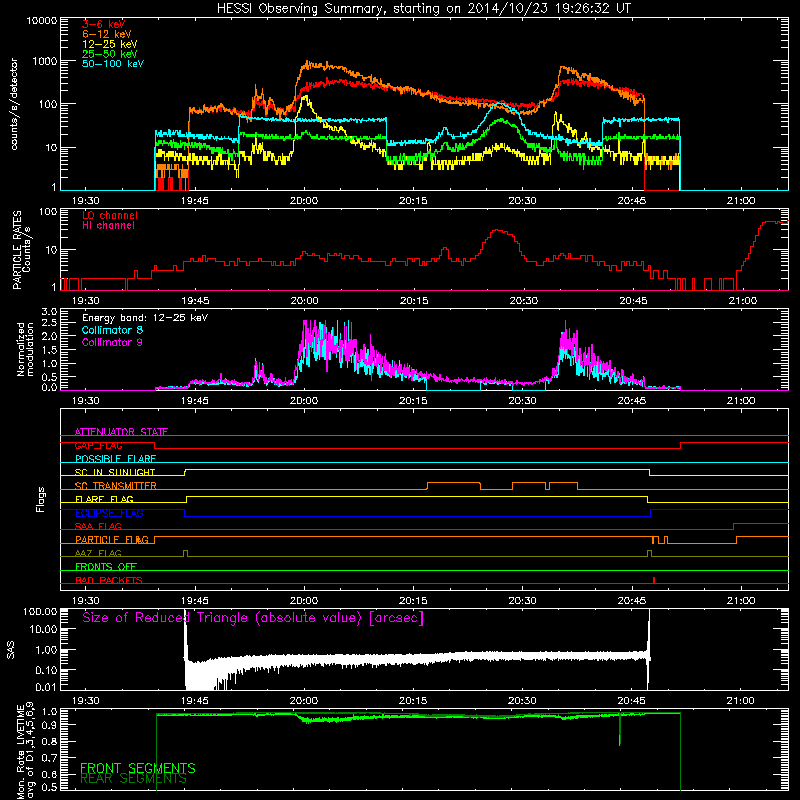Click the BAD_PACKETS red spike near 20:48
The width and height of the screenshot is (800, 800).
click(654, 580)
